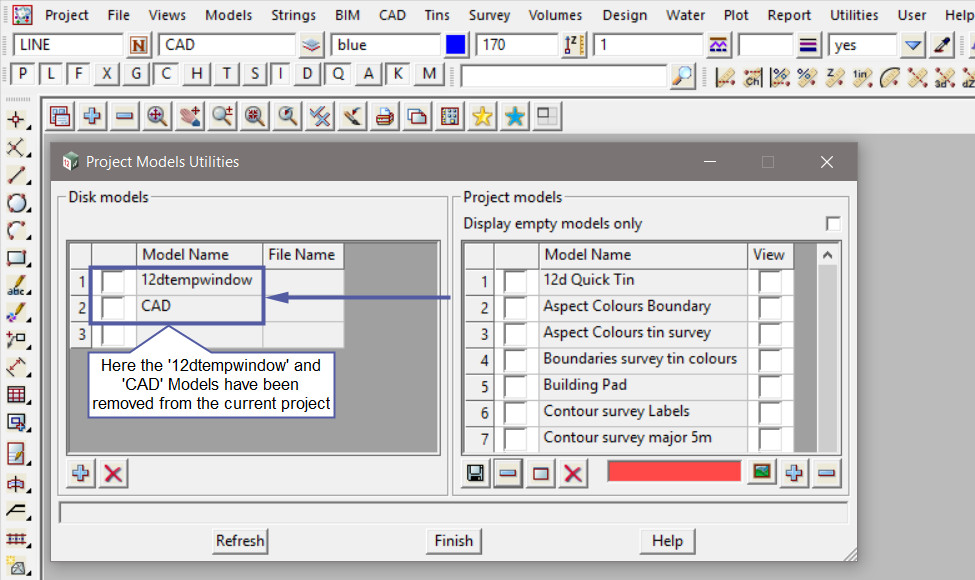The image size is (975, 580).
Task: Open the dropdown arrow next to 'yes' field
Action: pyautogui.click(x=912, y=45)
